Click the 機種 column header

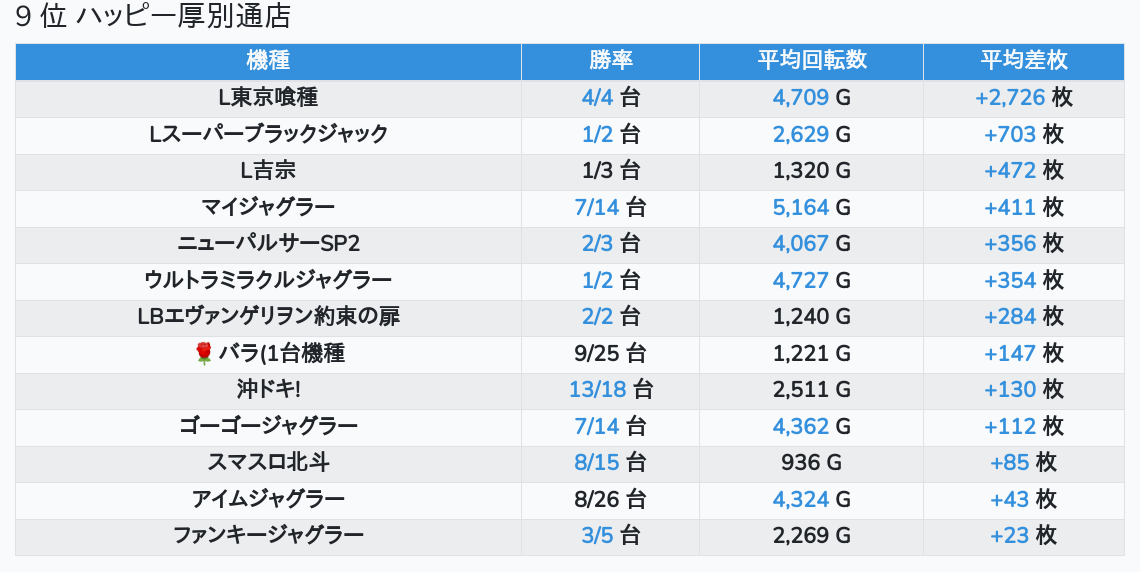[268, 60]
